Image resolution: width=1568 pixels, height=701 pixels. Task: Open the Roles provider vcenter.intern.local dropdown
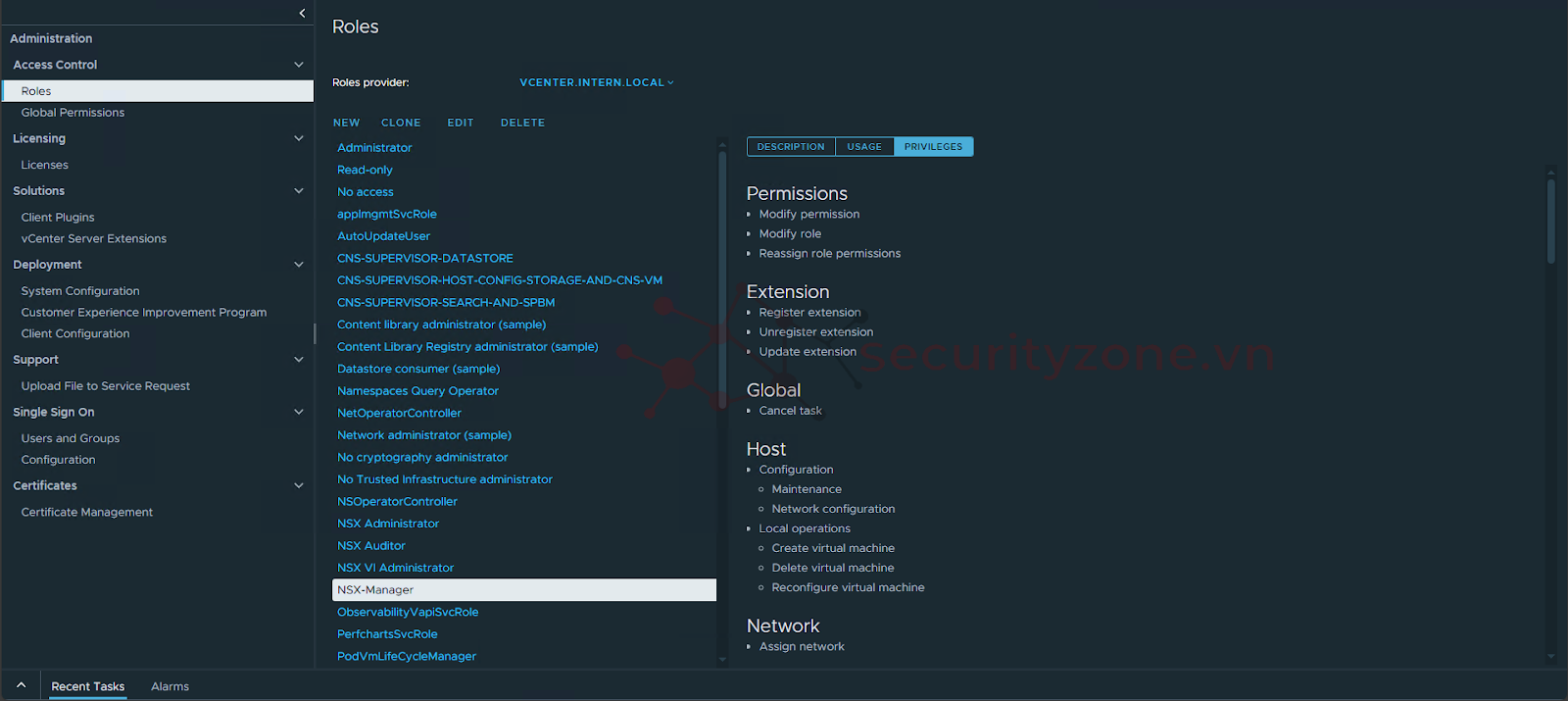click(x=596, y=82)
